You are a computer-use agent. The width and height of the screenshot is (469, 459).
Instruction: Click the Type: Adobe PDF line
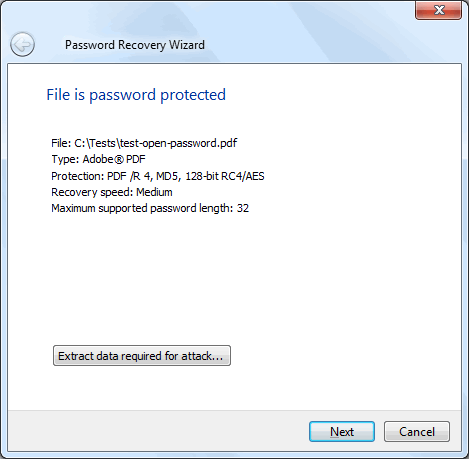pos(98,159)
